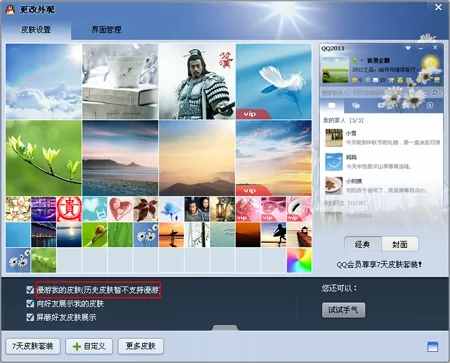Select night bridge lights skin thumbnail
450x363 pixels.
click(x=43, y=235)
